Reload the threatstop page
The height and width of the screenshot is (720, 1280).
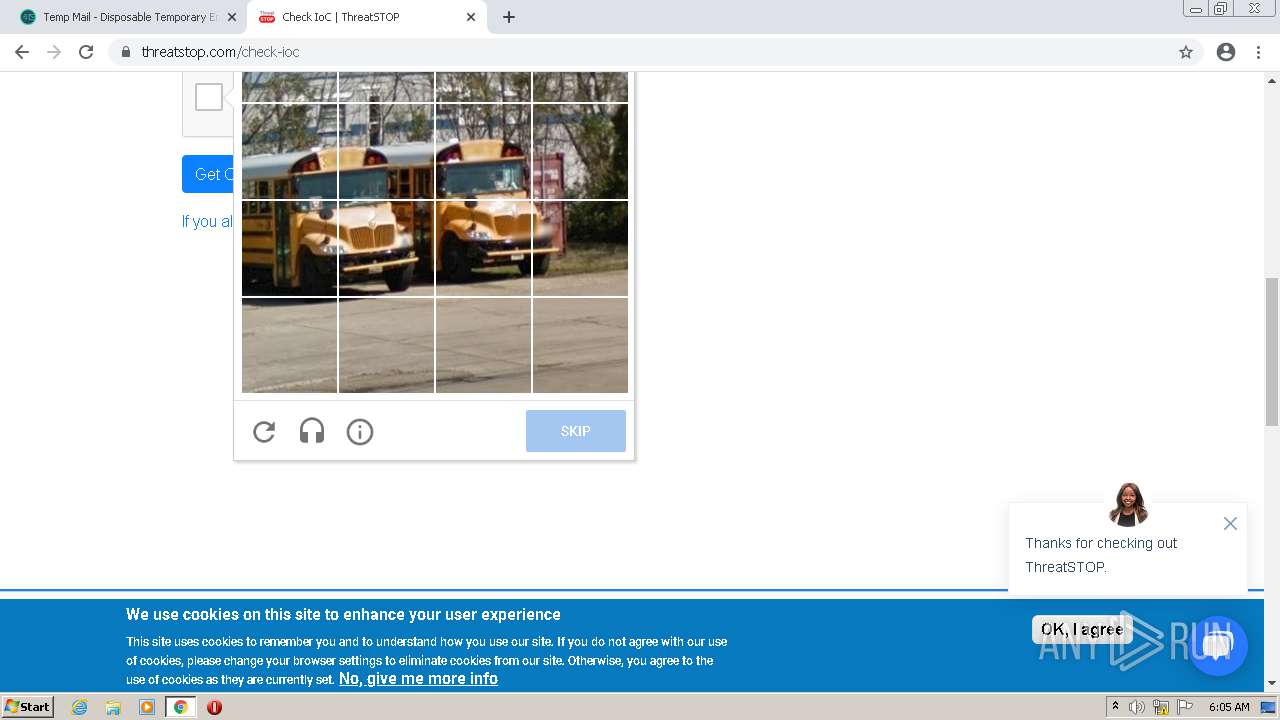pos(86,52)
